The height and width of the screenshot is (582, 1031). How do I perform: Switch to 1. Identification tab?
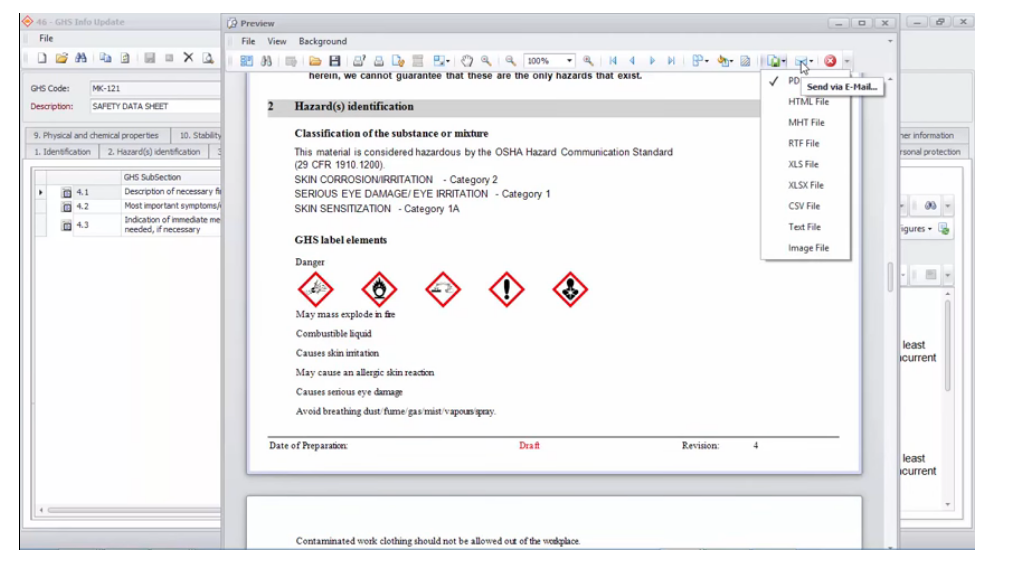[x=62, y=152]
